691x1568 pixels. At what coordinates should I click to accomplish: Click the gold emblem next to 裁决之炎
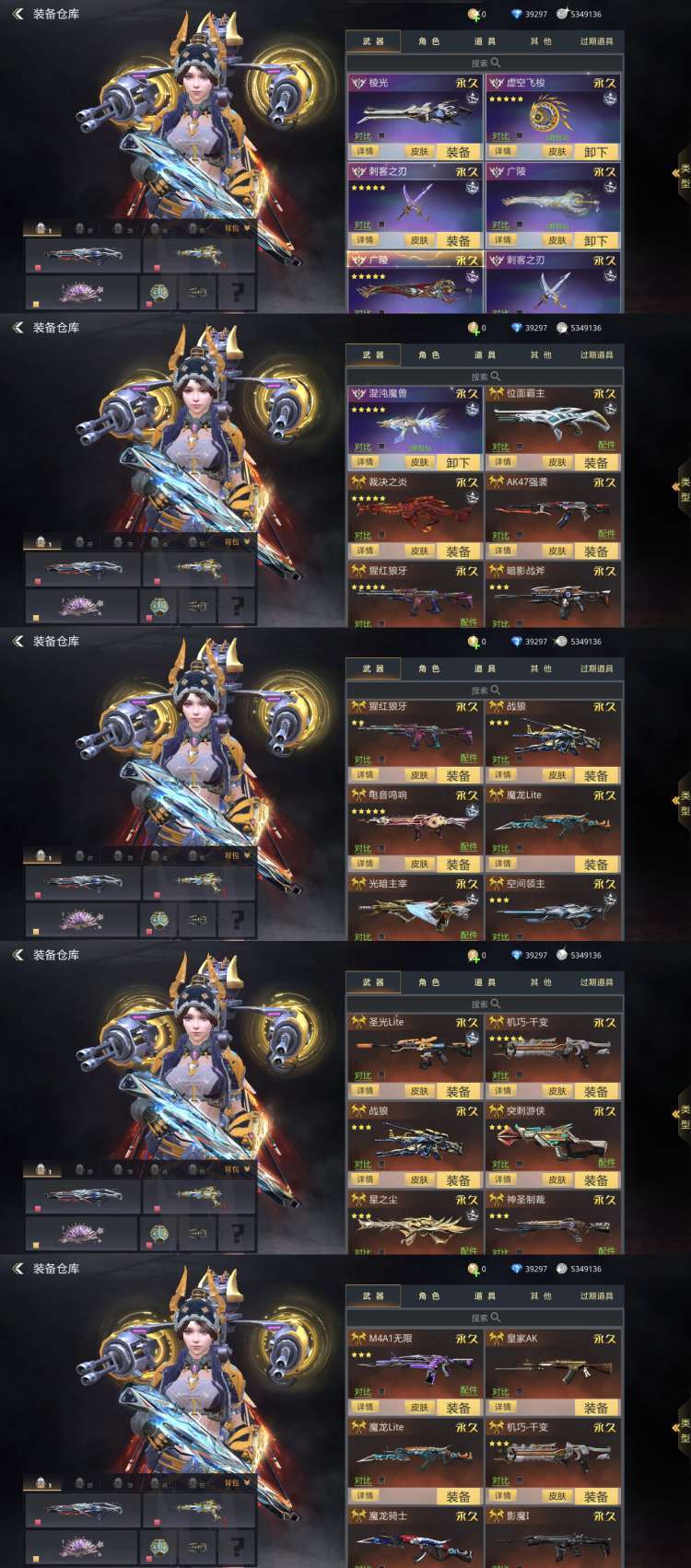point(357,482)
